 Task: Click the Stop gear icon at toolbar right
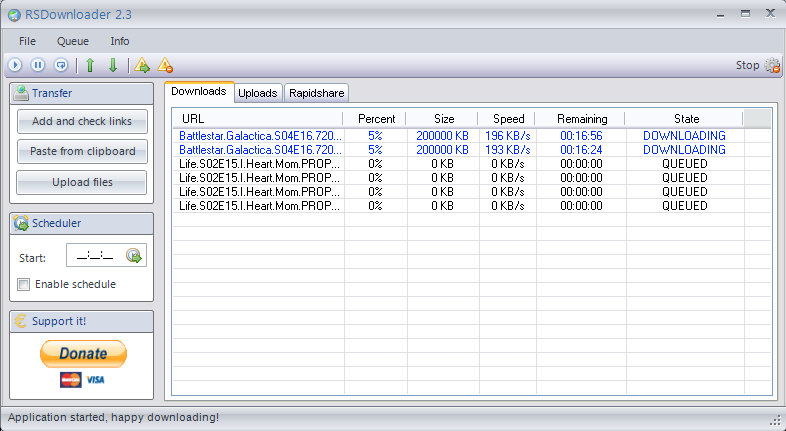(x=772, y=65)
